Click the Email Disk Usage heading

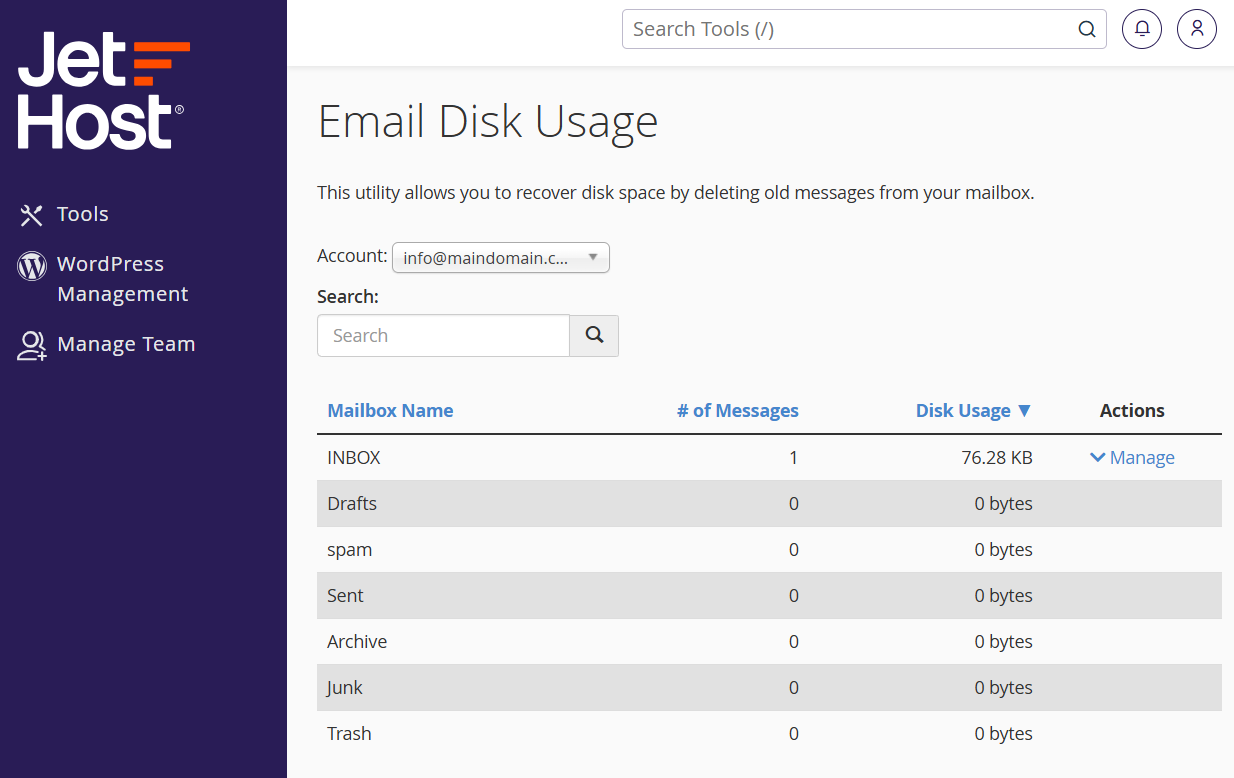pyautogui.click(x=488, y=122)
